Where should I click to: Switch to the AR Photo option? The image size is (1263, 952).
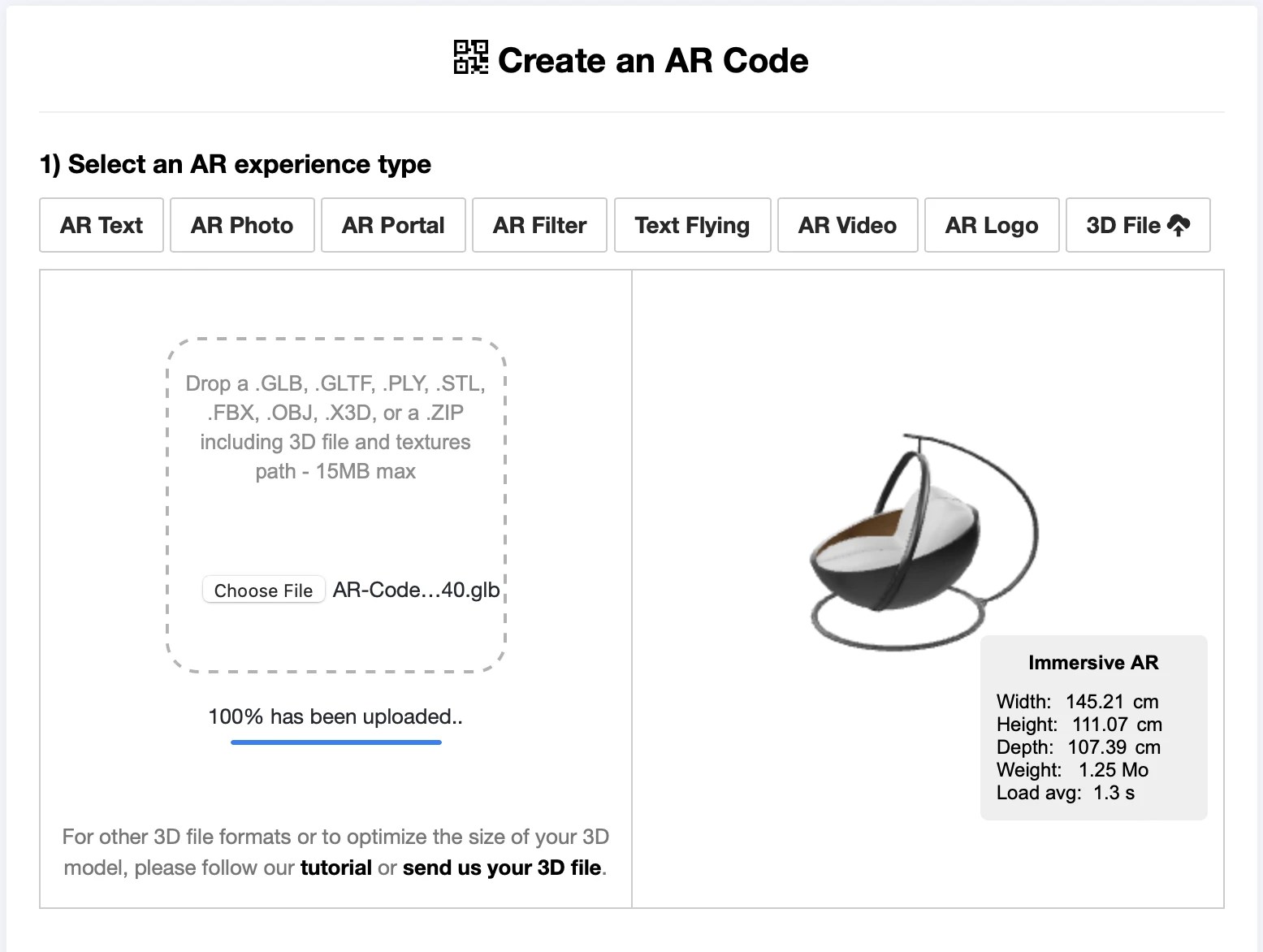[x=241, y=225]
